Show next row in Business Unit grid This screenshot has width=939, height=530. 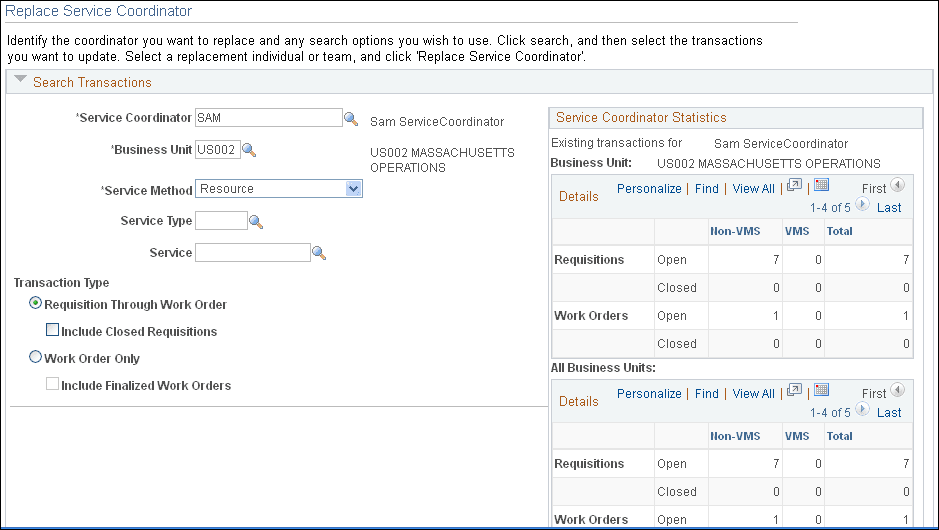coord(862,204)
